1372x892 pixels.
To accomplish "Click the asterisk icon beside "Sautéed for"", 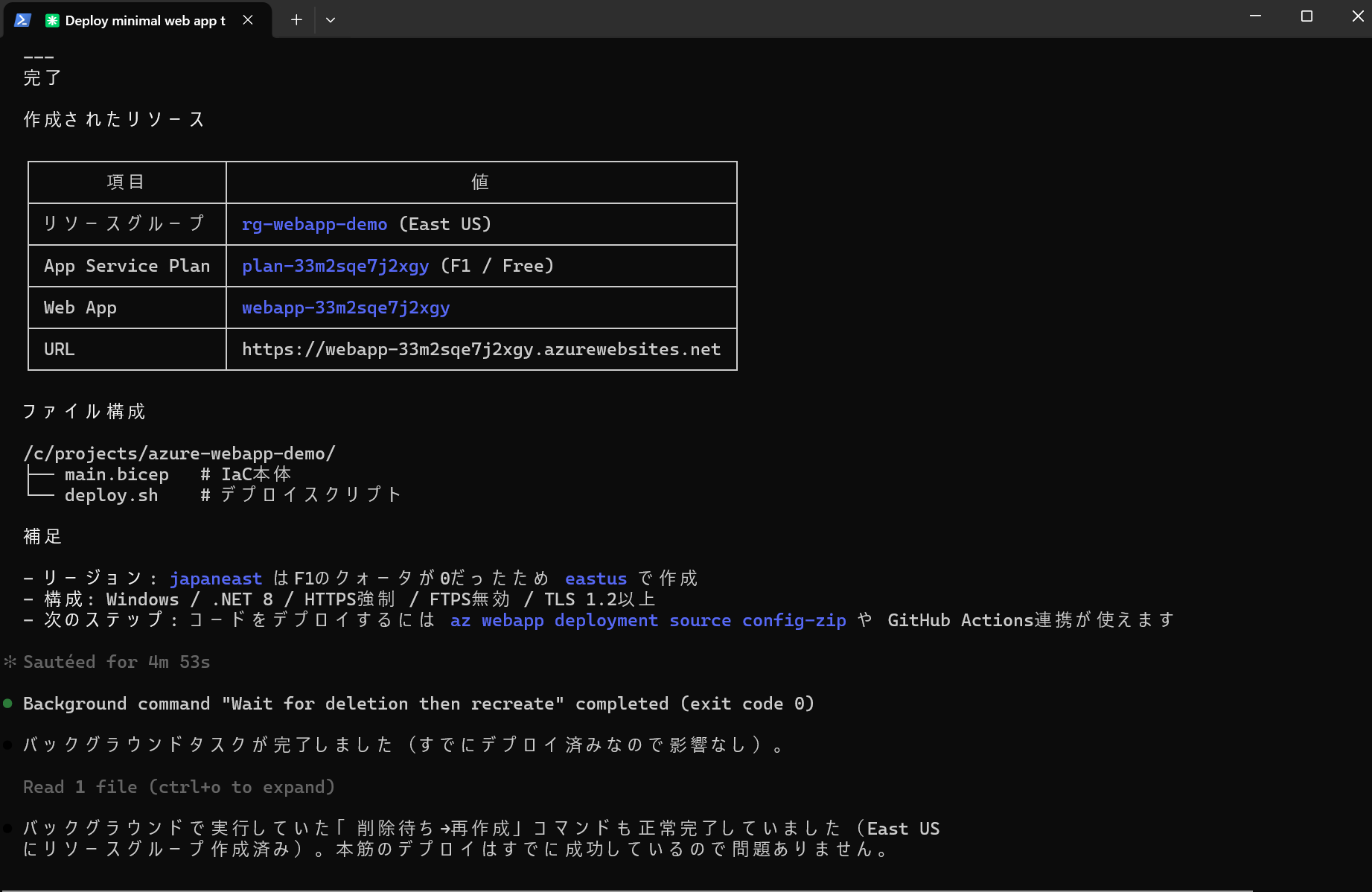I will 10,662.
